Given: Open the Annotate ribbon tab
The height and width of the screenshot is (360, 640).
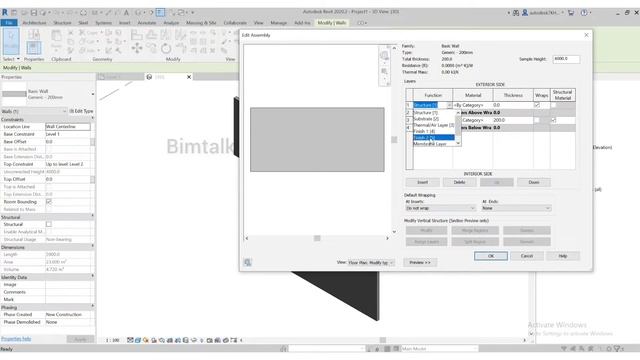Looking at the screenshot, I should point(147,23).
